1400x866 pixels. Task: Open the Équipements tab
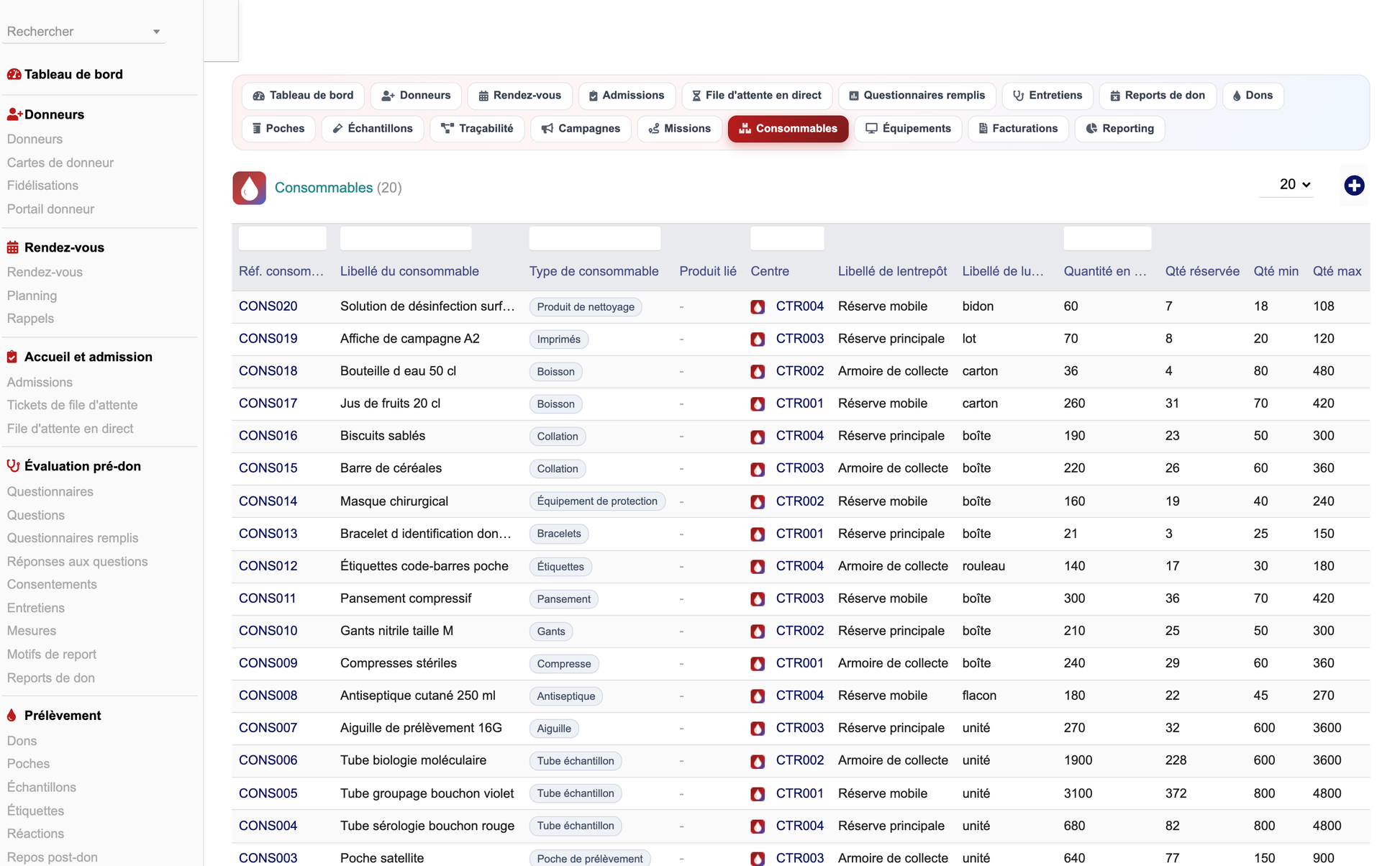(x=908, y=129)
